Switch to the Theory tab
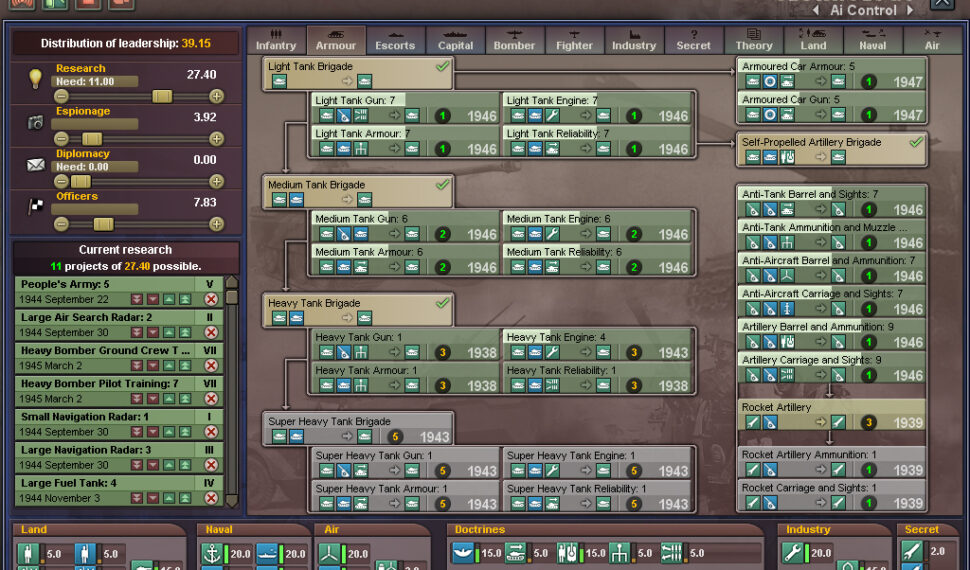 click(754, 40)
